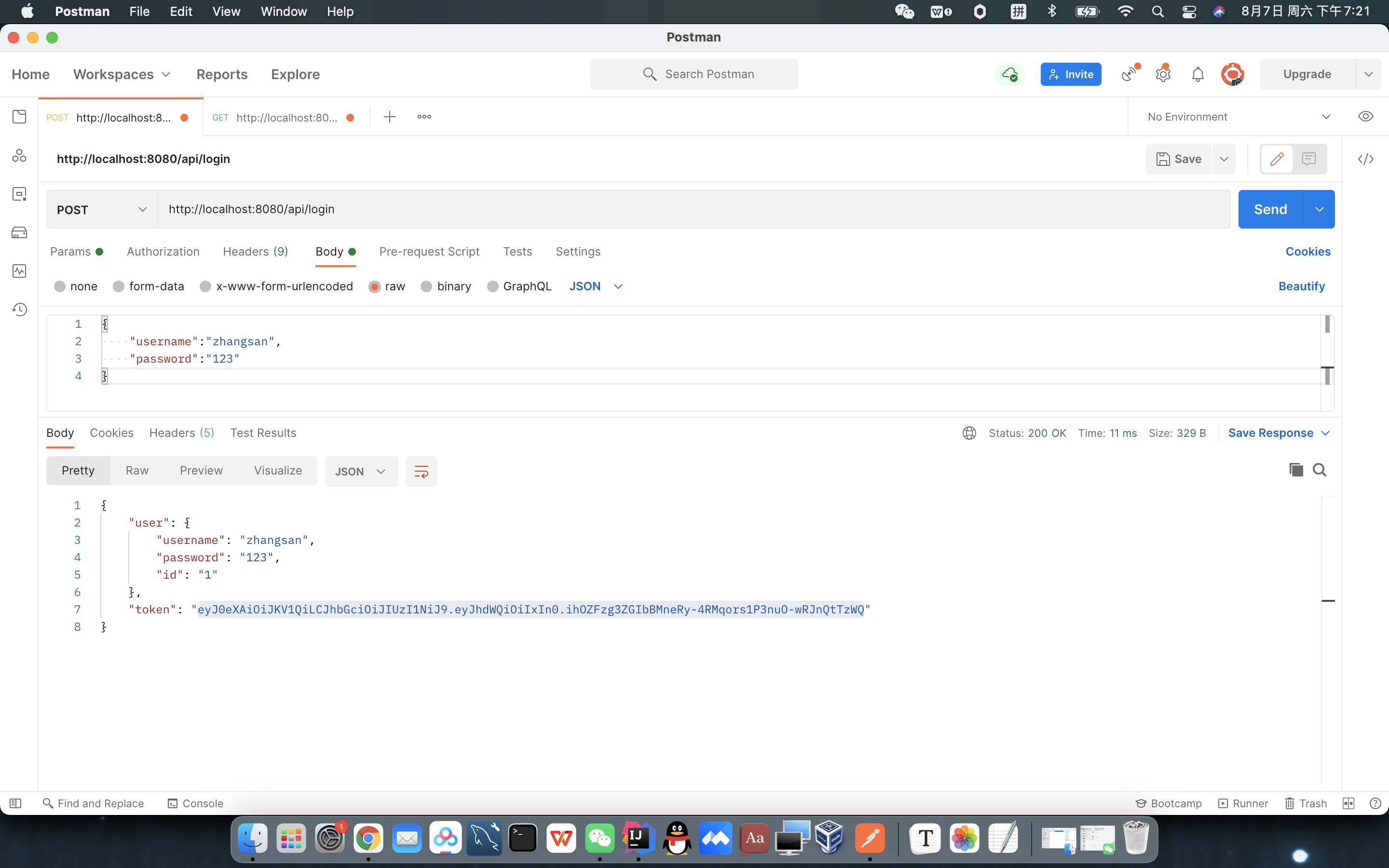Click the wrap lines icon in response
Viewport: 1389px width, 868px height.
click(x=421, y=471)
